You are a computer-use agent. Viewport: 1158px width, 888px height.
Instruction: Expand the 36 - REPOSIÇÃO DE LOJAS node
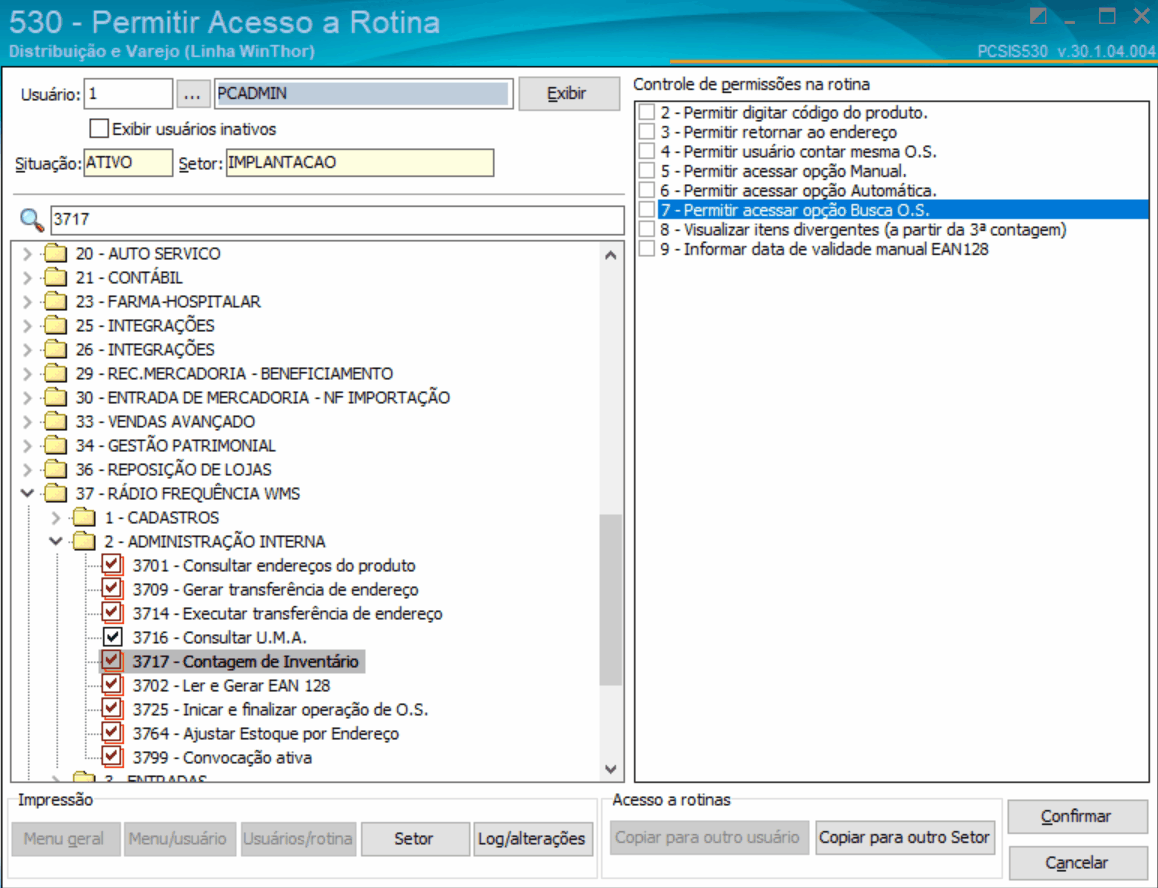[x=27, y=470]
